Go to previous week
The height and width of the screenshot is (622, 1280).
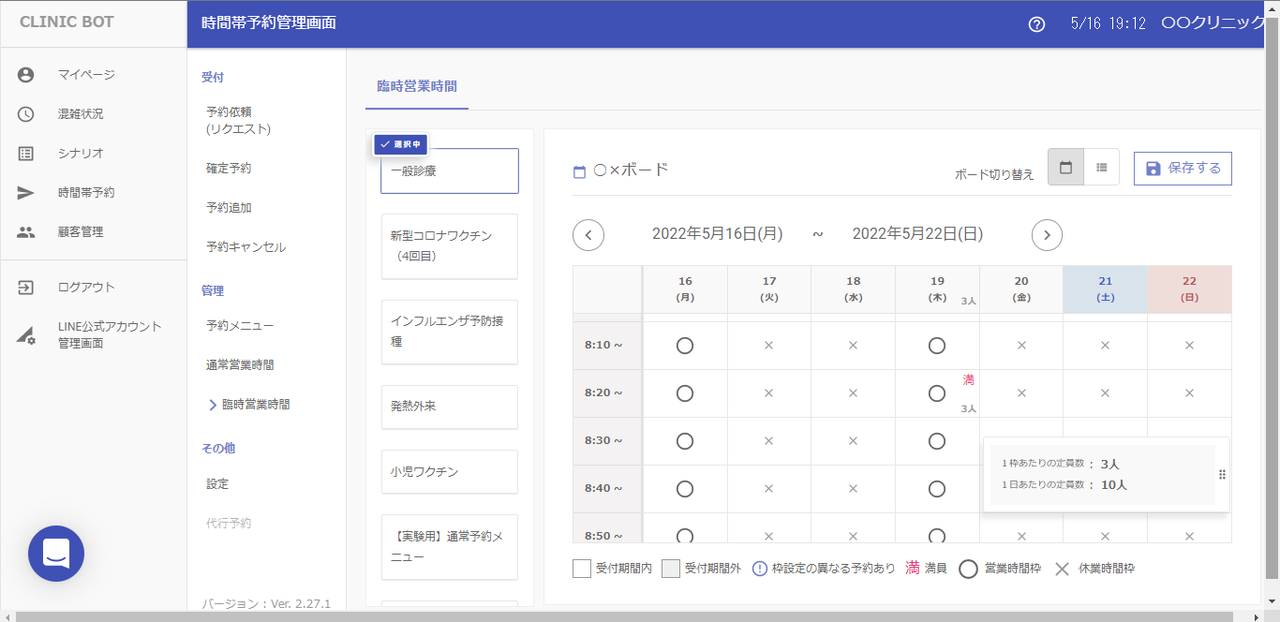(588, 235)
